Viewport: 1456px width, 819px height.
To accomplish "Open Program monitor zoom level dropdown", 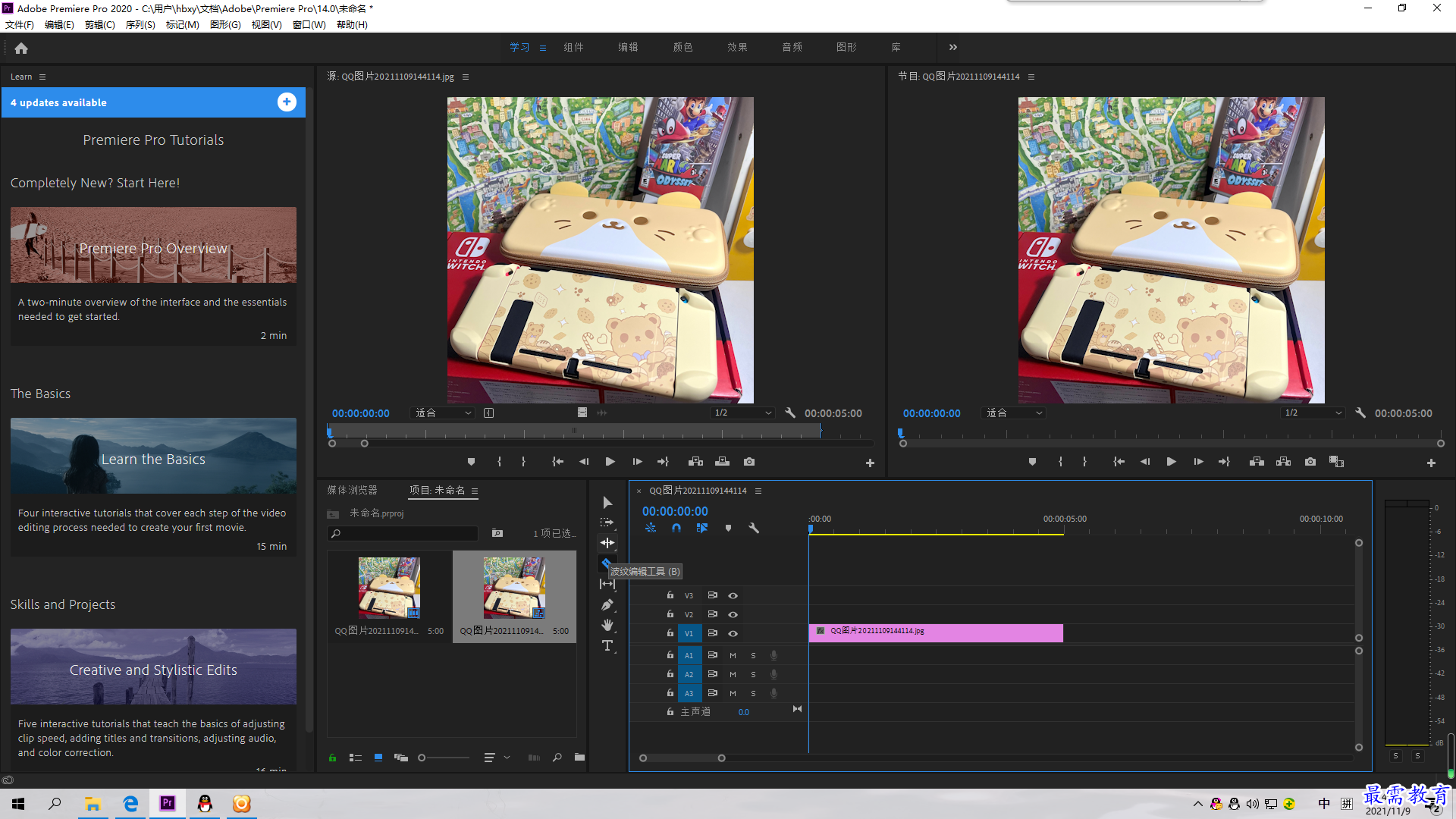I will tap(1014, 413).
